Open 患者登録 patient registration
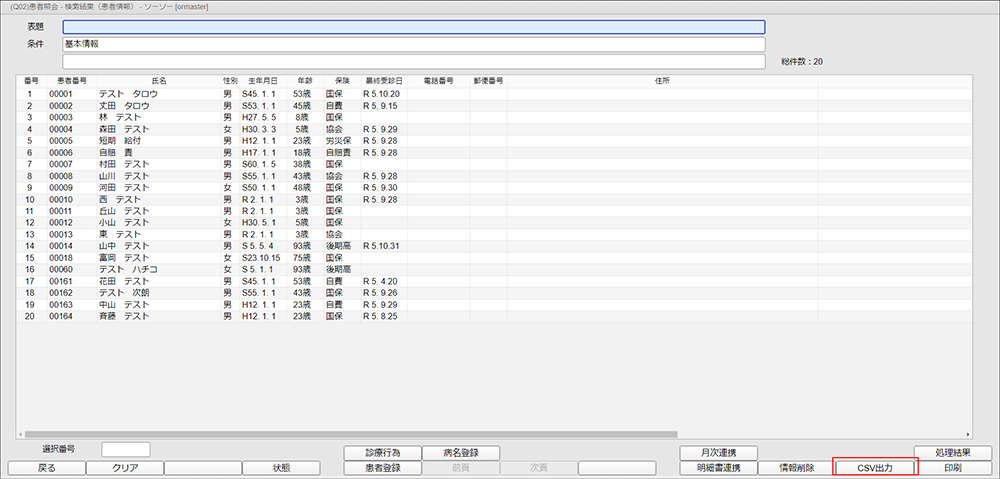1000x479 pixels. pos(382,467)
